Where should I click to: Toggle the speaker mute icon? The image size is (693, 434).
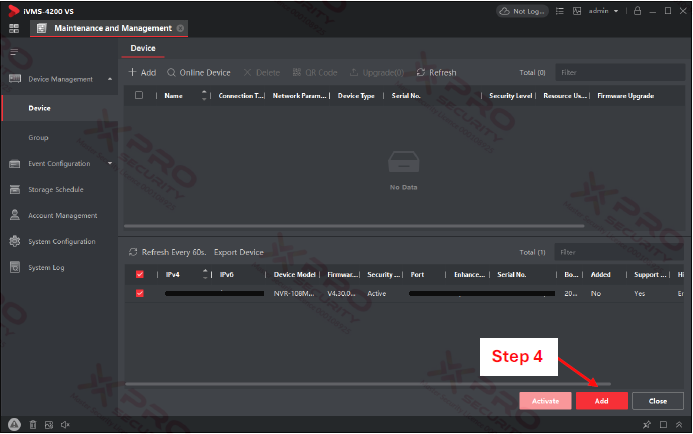click(65, 425)
